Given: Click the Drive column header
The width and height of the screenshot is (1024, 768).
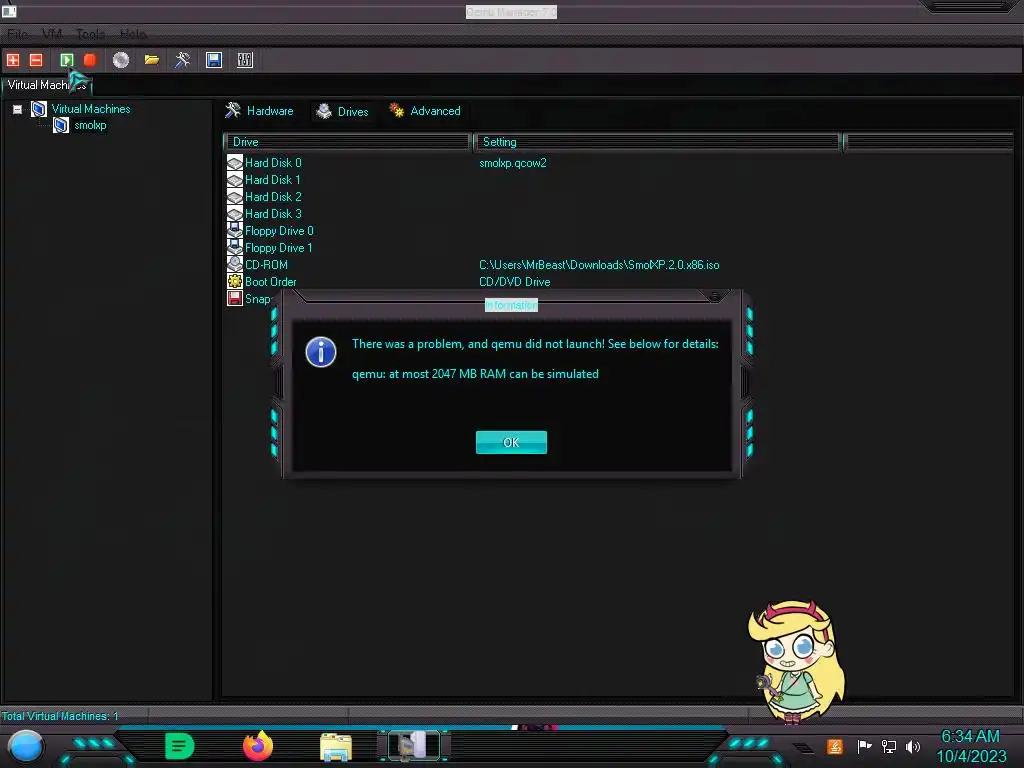Looking at the screenshot, I should pyautogui.click(x=347, y=142).
